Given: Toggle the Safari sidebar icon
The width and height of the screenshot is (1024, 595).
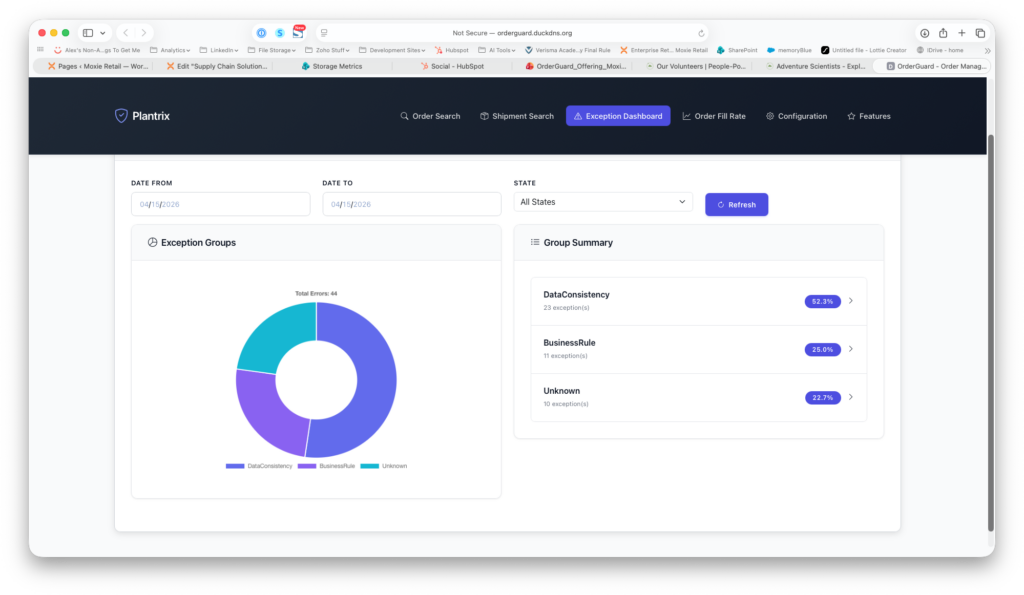Looking at the screenshot, I should [88, 33].
